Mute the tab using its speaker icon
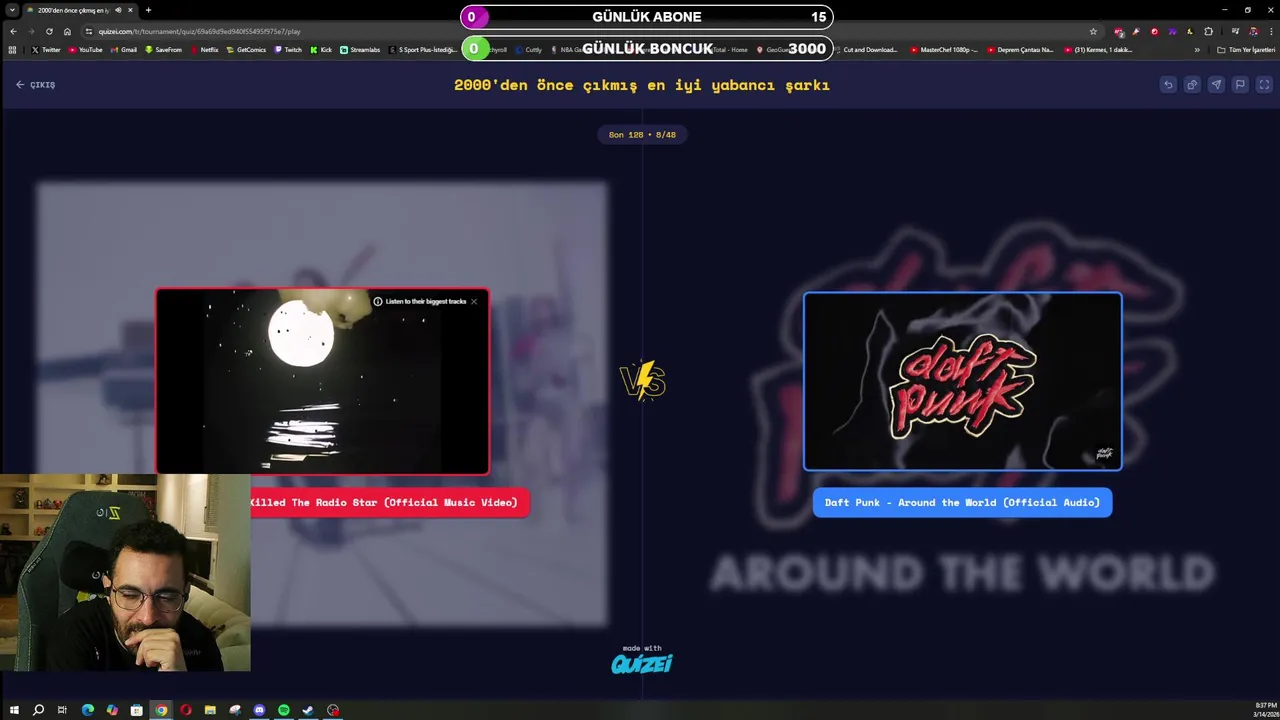This screenshot has width=1280, height=720. coord(118,10)
